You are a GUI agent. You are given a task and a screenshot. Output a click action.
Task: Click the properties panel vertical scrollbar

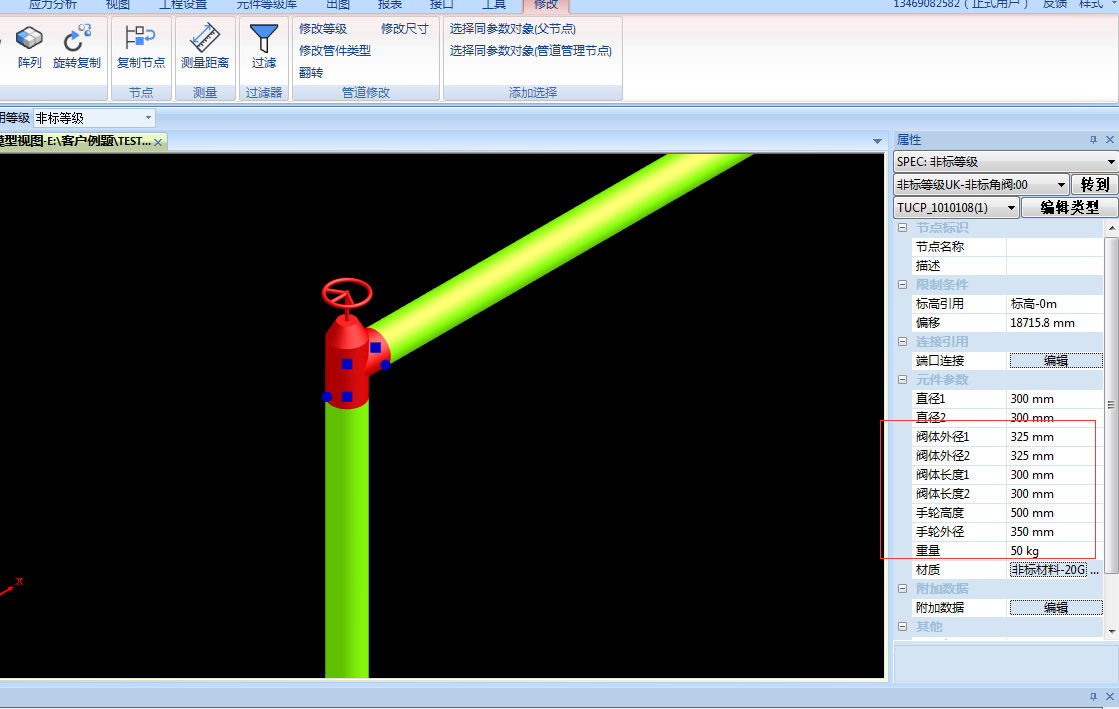(x=1111, y=405)
